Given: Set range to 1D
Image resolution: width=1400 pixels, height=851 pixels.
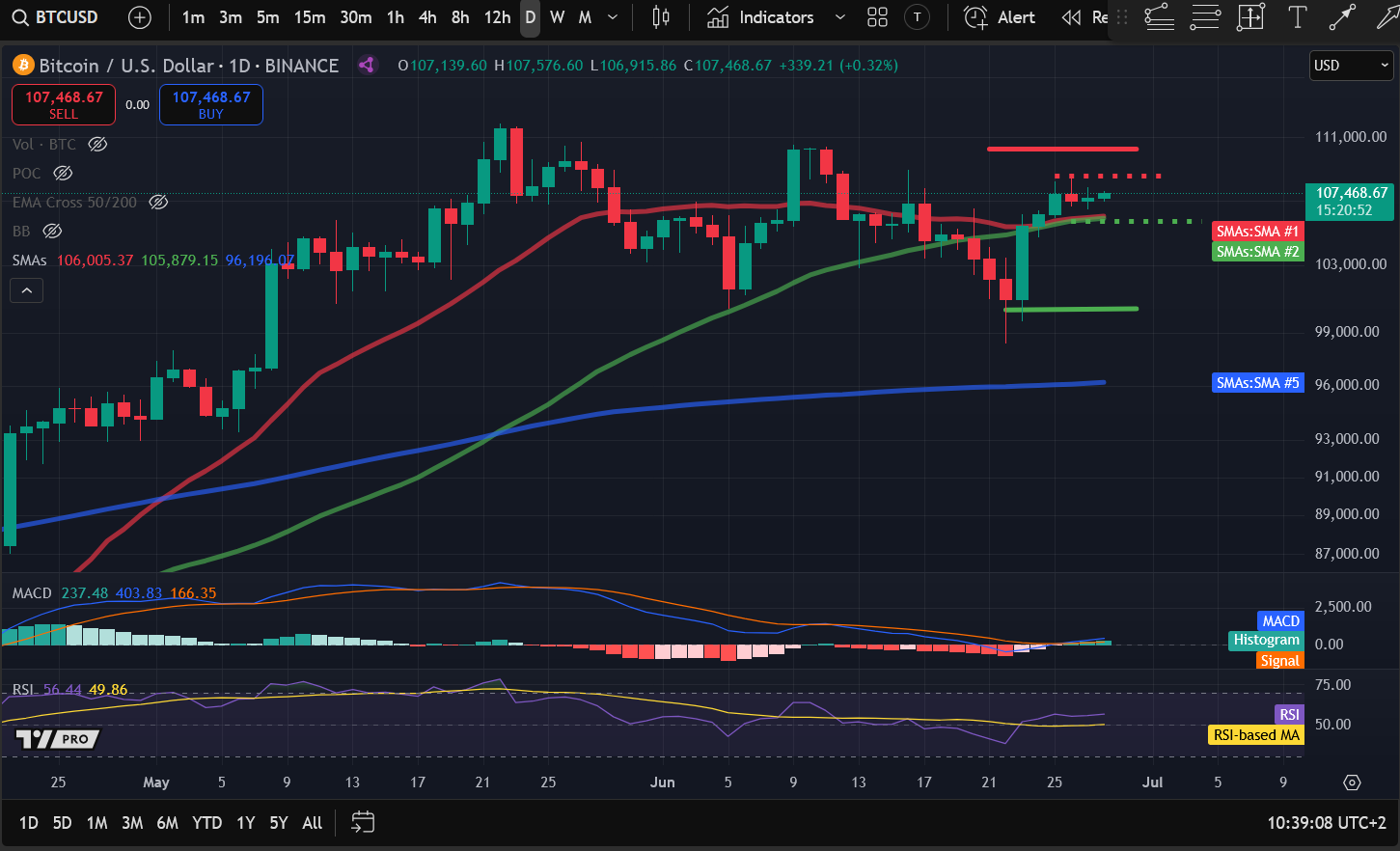Looking at the screenshot, I should click(29, 823).
